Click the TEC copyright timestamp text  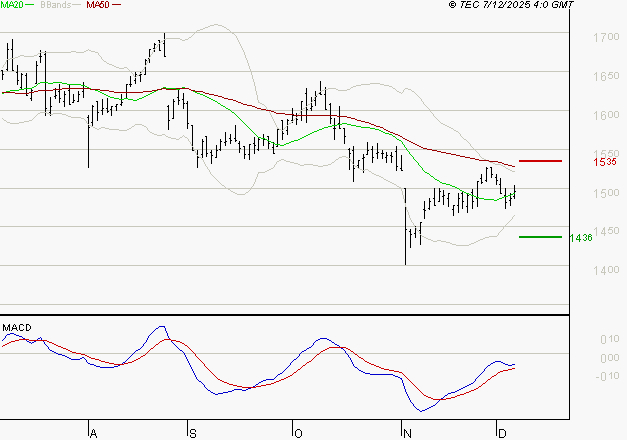(x=511, y=5)
